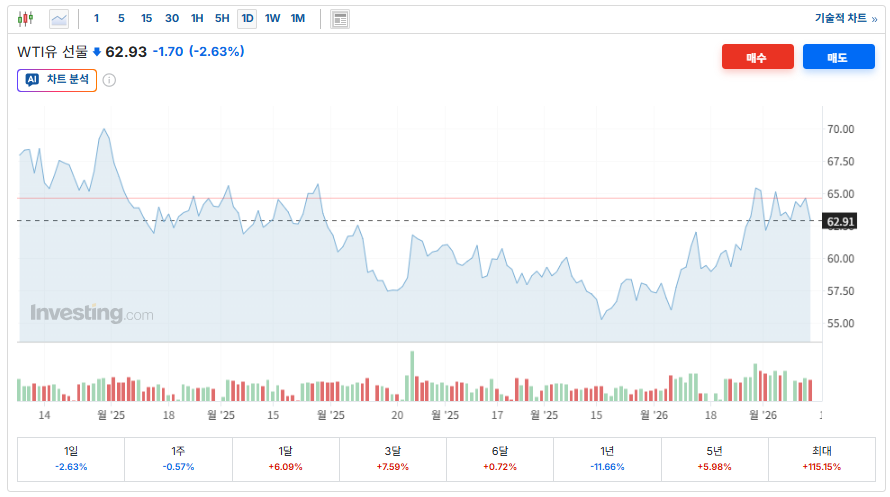Select the area chart type icon
Screen dimensions: 890x497
point(59,19)
